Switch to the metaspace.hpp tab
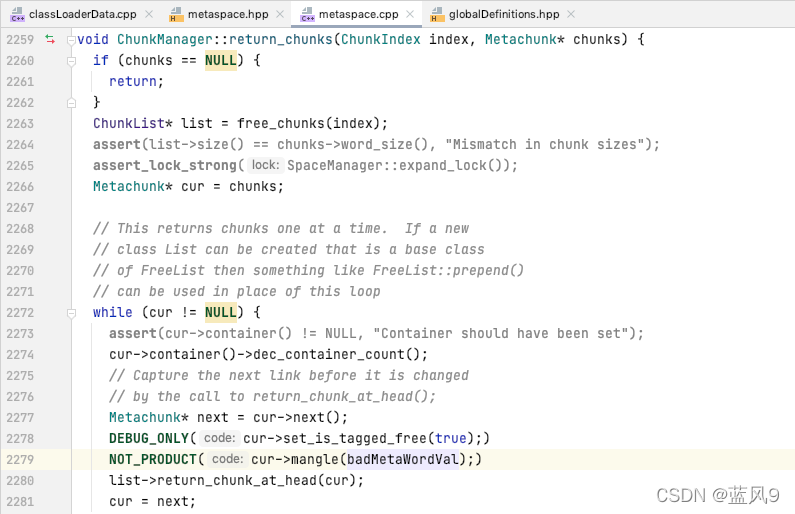 (228, 14)
